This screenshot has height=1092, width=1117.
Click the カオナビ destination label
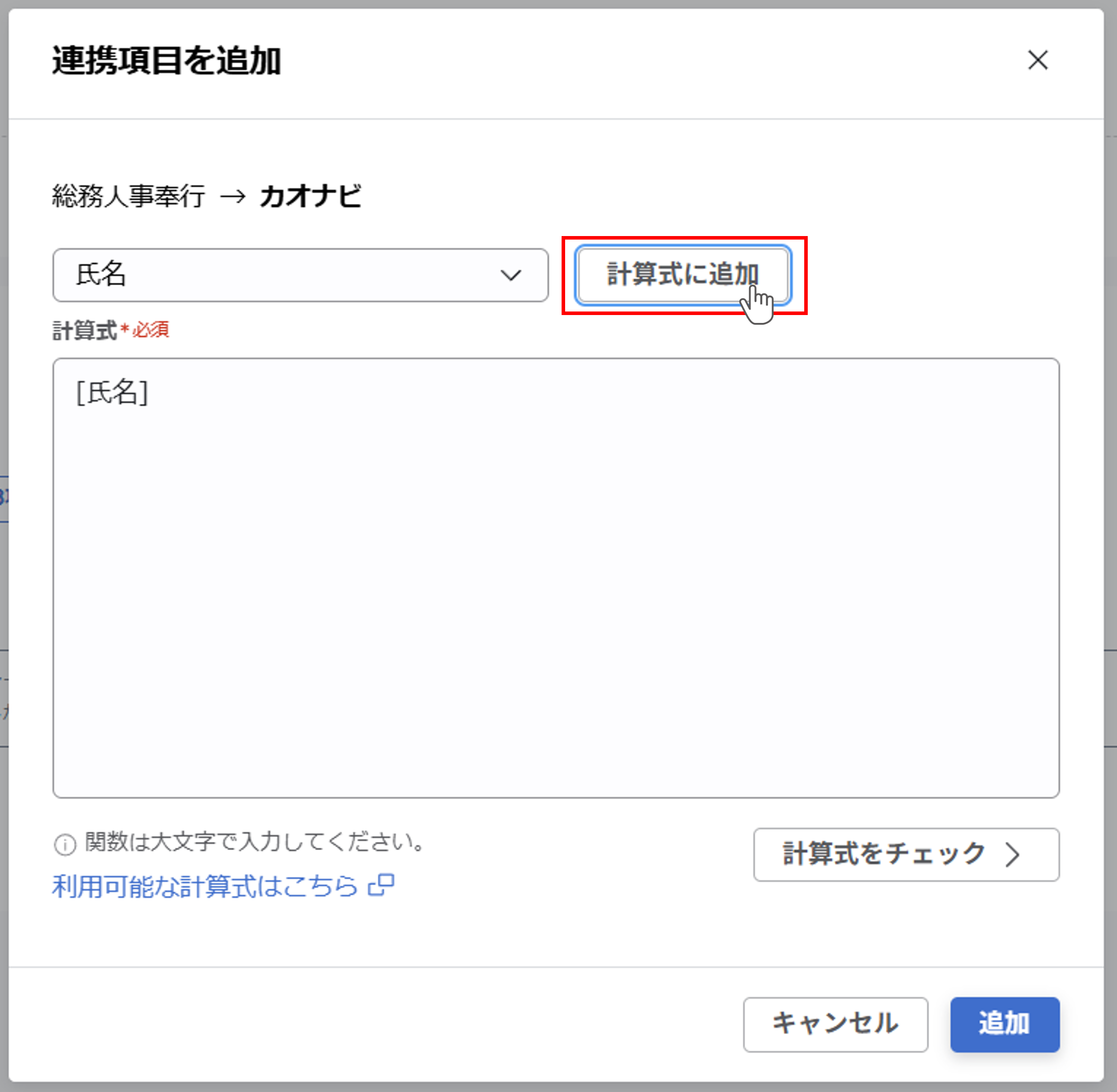point(310,196)
